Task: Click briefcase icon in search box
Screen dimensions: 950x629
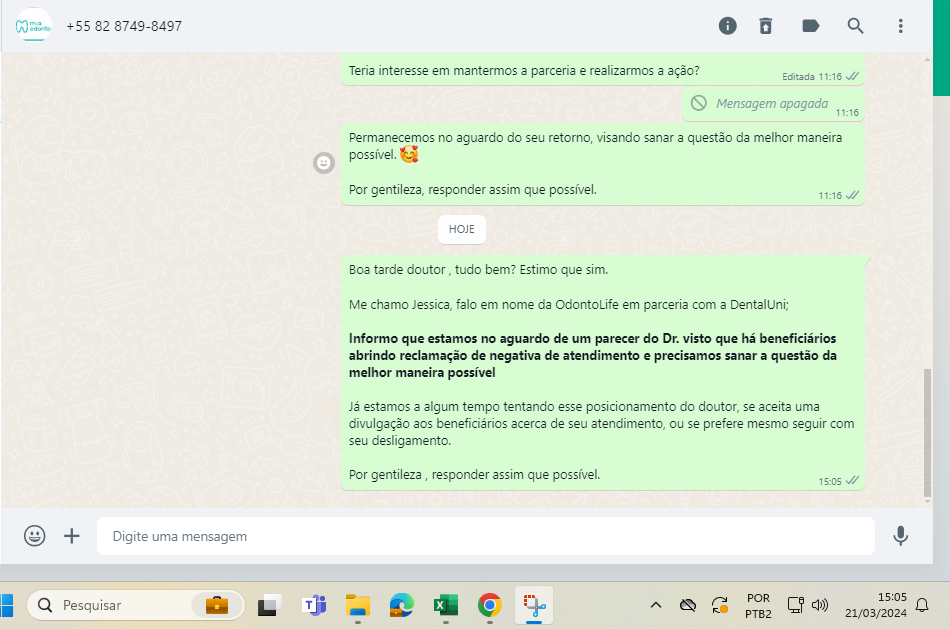Action: point(216,605)
